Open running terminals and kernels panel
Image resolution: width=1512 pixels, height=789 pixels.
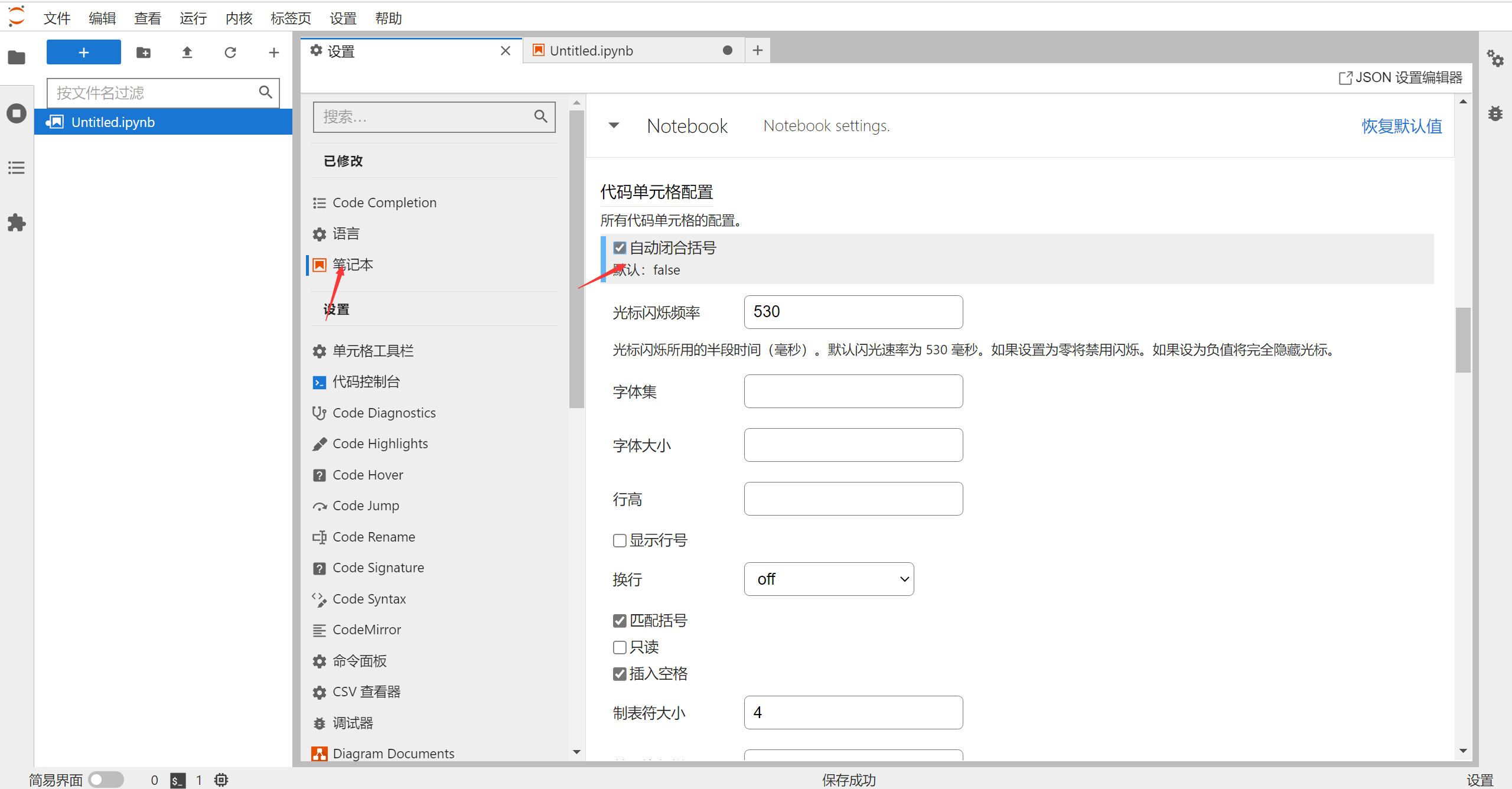pyautogui.click(x=17, y=113)
